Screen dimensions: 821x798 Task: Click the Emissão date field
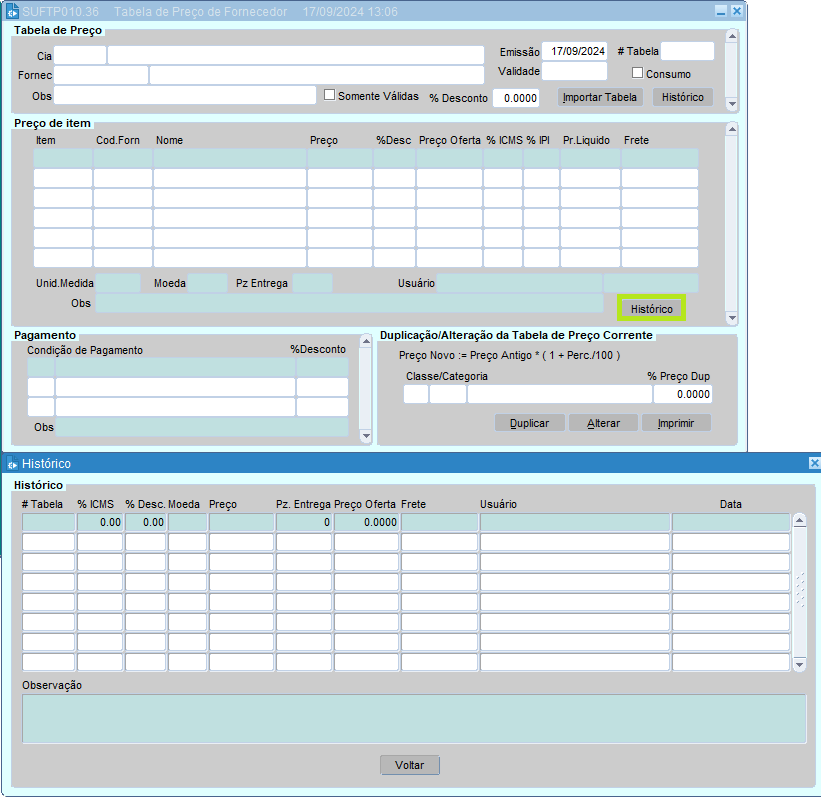coord(574,51)
